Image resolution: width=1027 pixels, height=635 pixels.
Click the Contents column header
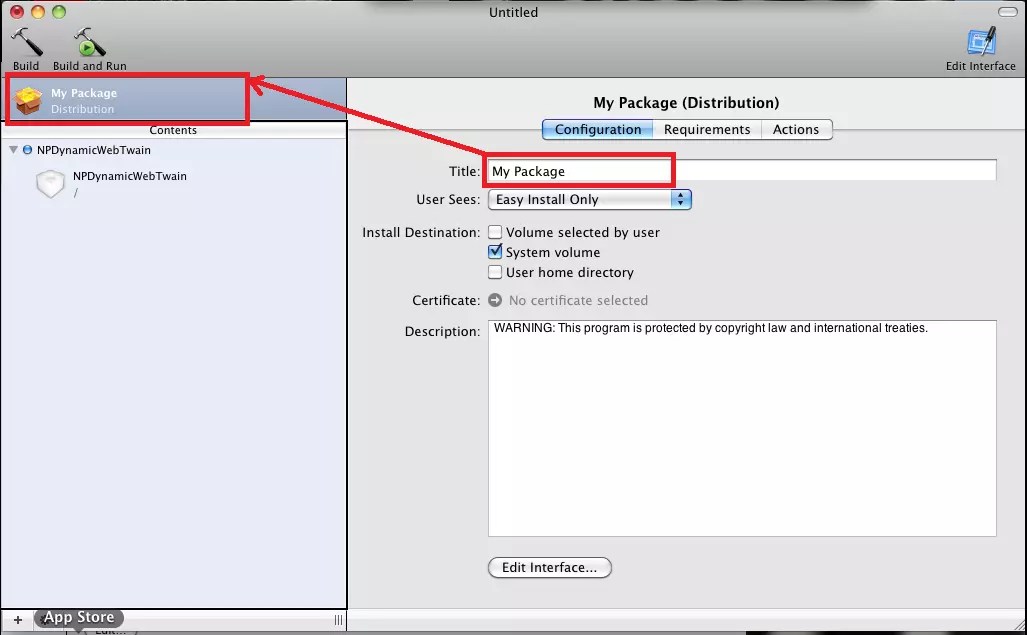pos(174,130)
